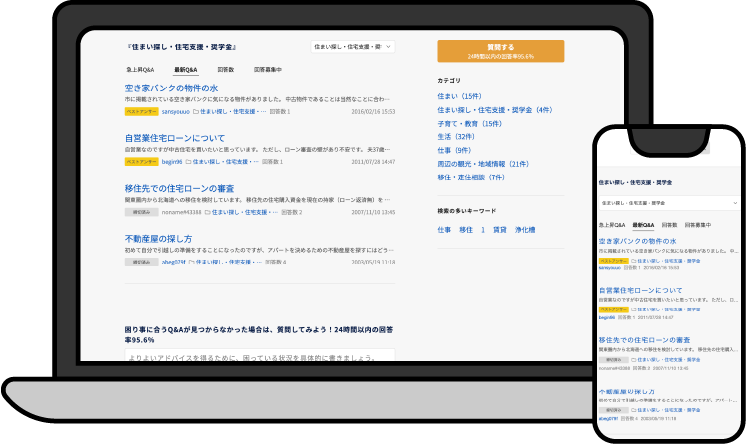Viewport: 746px width, 444px height.
Task: Open the category dropdown on the laptop screen
Action: [352, 47]
